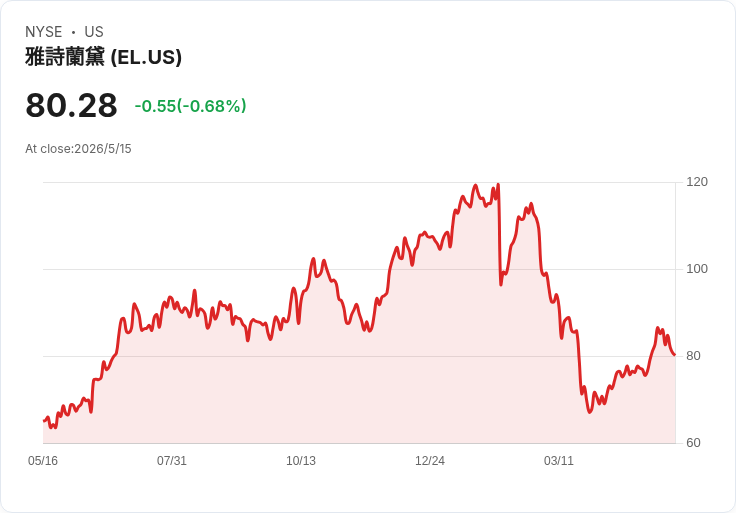Click the bottom of the sharp drop after the peak
Viewport: 736px width, 513px height.
coord(501,284)
